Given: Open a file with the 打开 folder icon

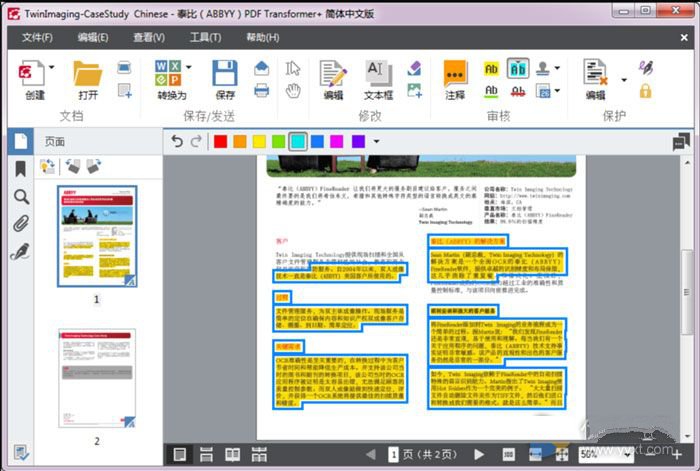Looking at the screenshot, I should tap(88, 74).
